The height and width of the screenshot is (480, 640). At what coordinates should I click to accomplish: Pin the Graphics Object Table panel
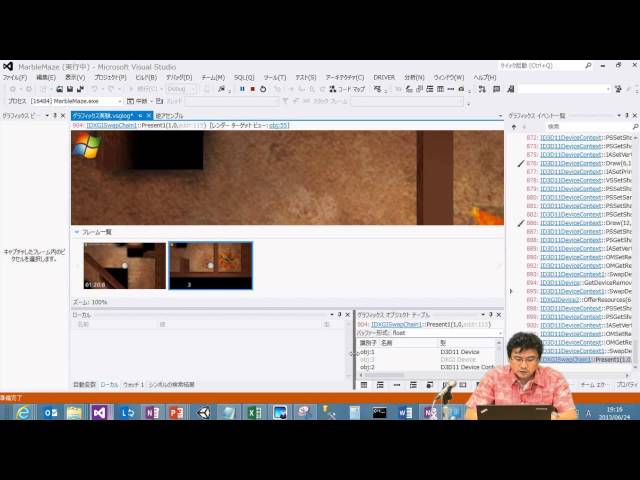pyautogui.click(x=491, y=315)
